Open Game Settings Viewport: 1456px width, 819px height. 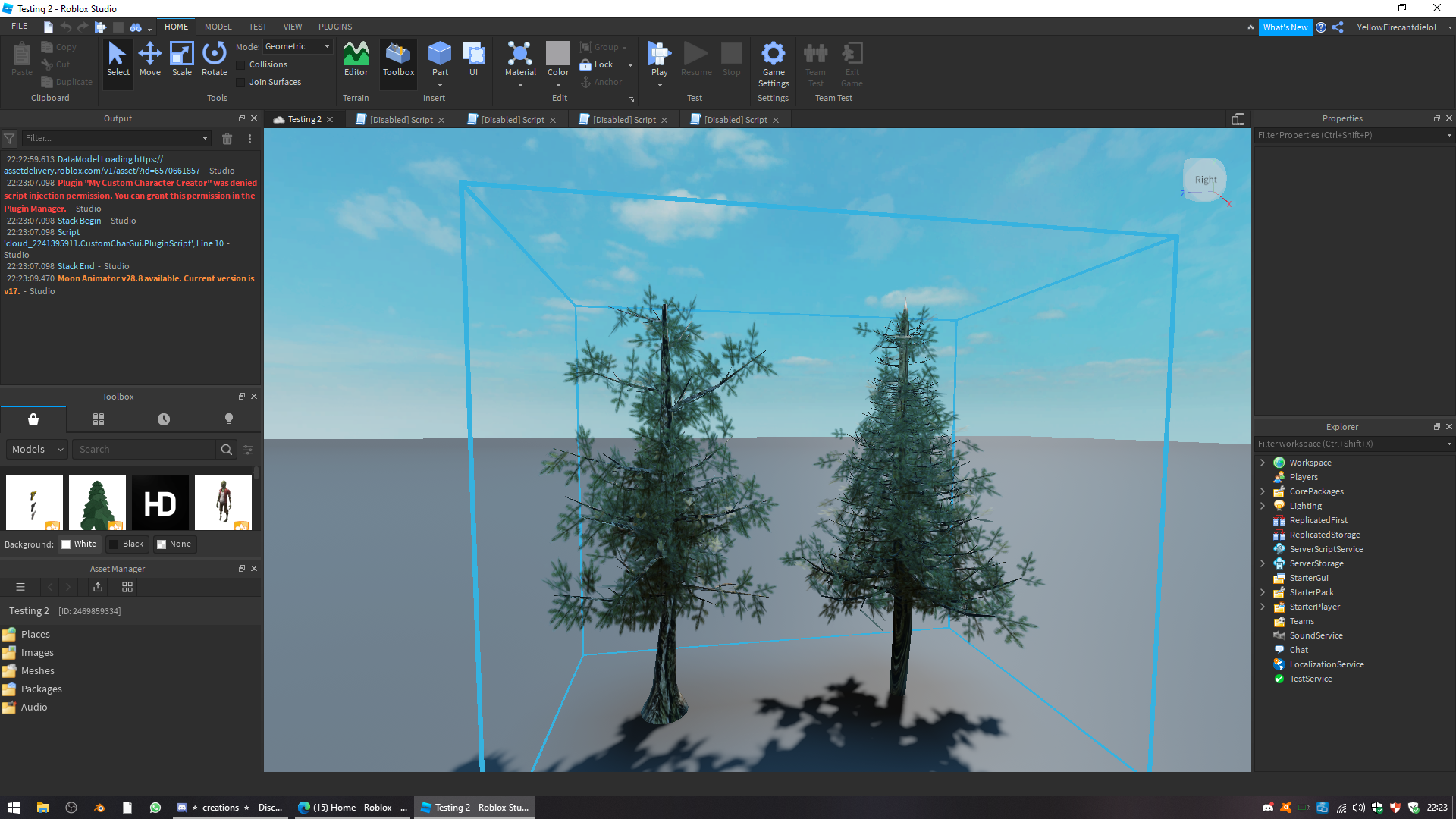point(773,64)
